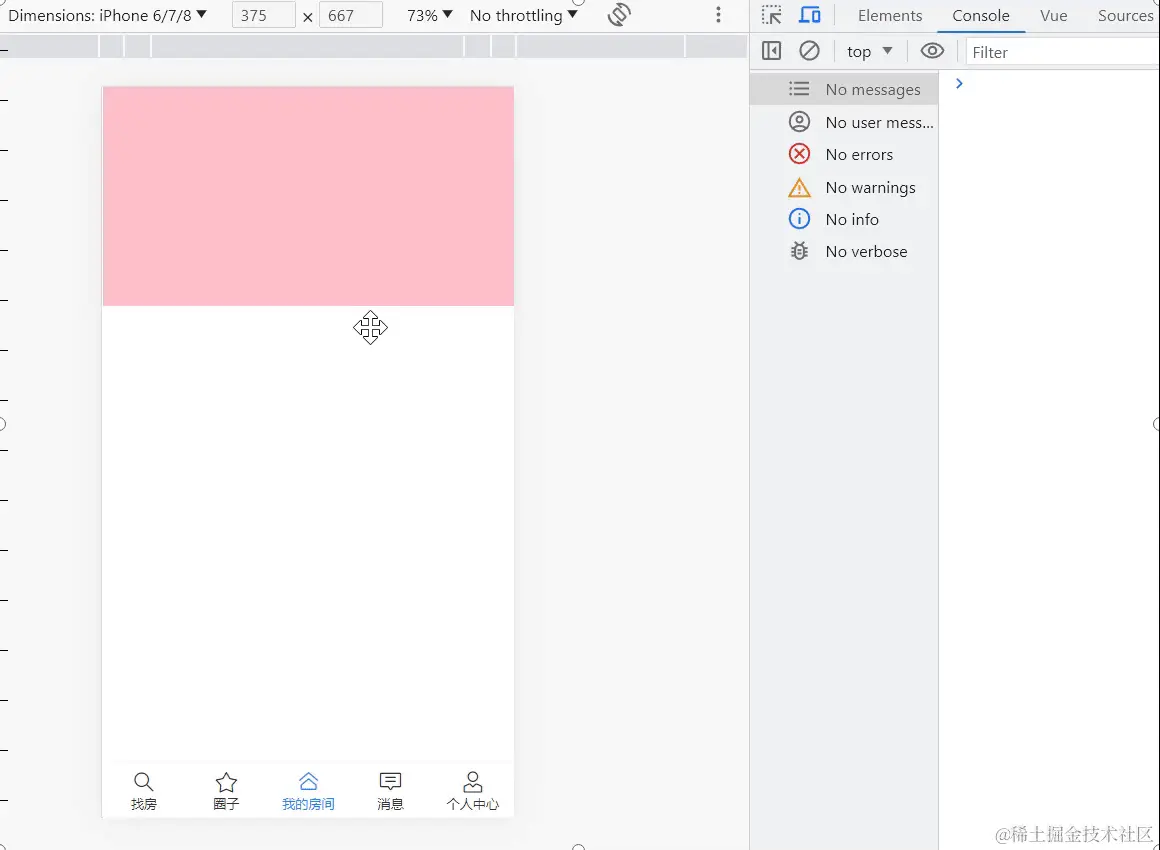Image resolution: width=1160 pixels, height=850 pixels.
Task: Tap the 个人中心 profile tab icon
Action: tap(473, 781)
